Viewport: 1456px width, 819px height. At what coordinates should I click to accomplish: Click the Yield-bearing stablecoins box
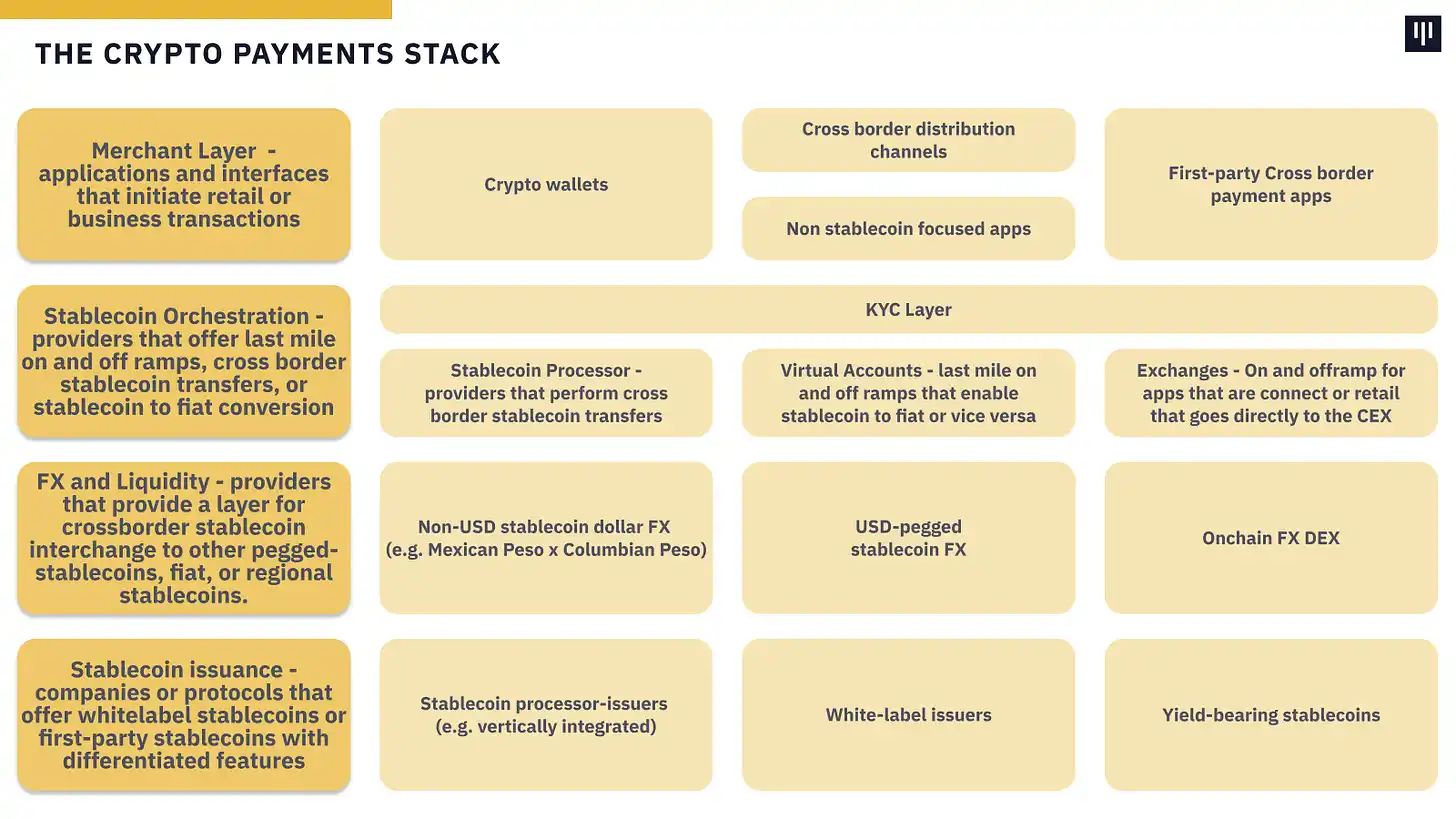1270,715
